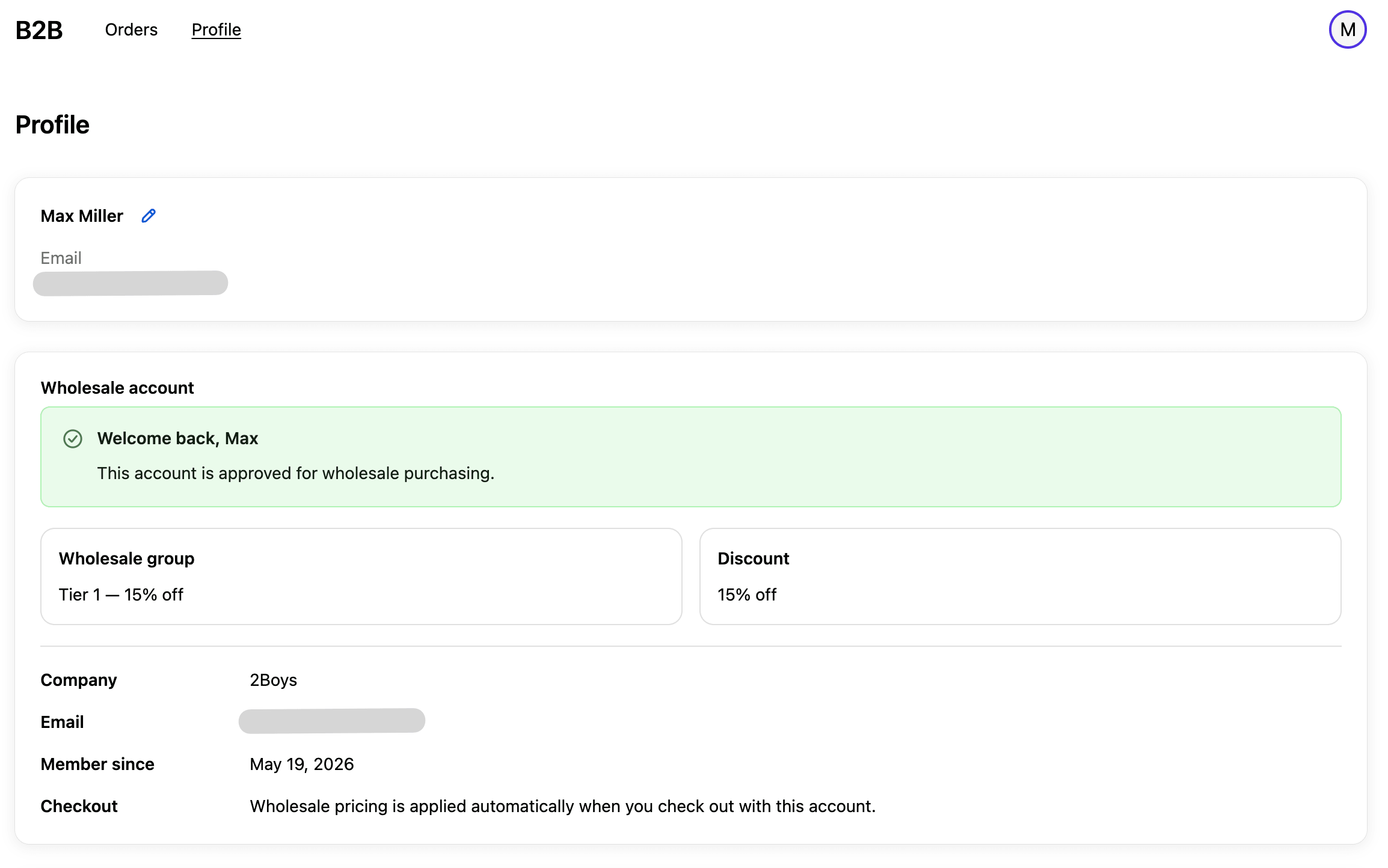1388x868 pixels.
Task: Click the approved for wholesale purchasing text
Action: (x=296, y=473)
